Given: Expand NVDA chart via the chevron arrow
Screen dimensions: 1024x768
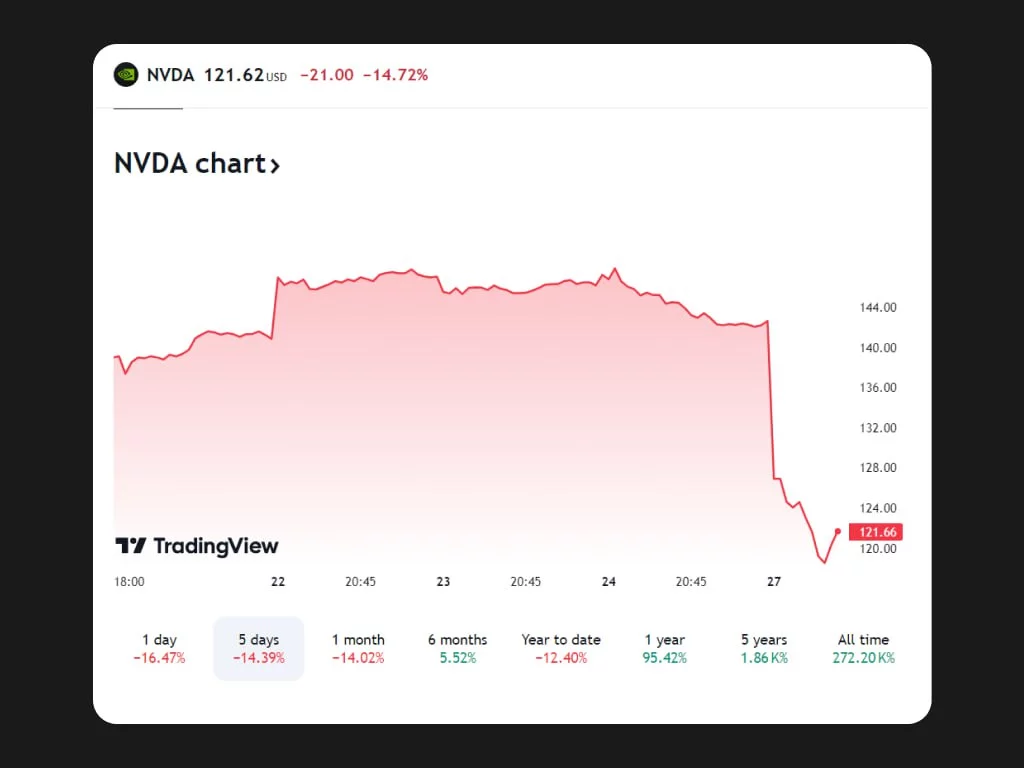Looking at the screenshot, I should [275, 165].
